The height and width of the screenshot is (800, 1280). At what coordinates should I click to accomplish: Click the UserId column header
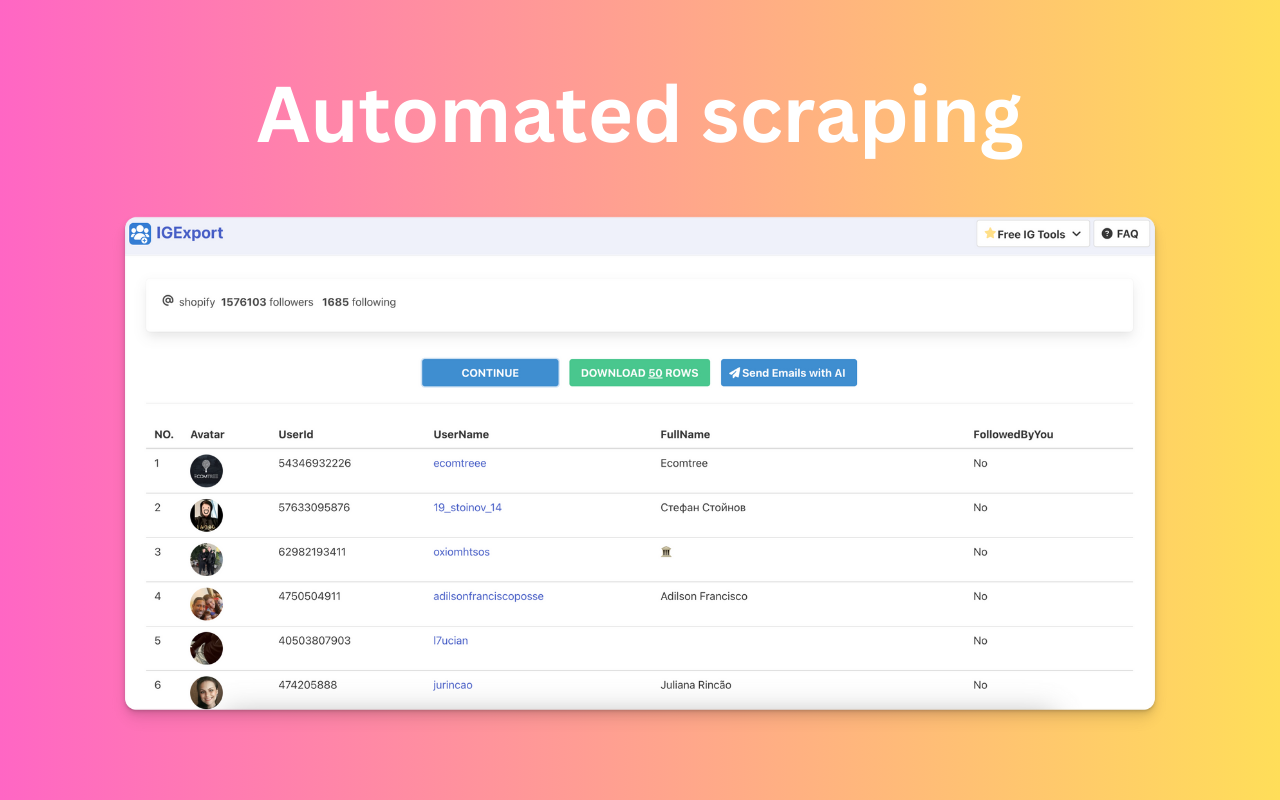[296, 434]
